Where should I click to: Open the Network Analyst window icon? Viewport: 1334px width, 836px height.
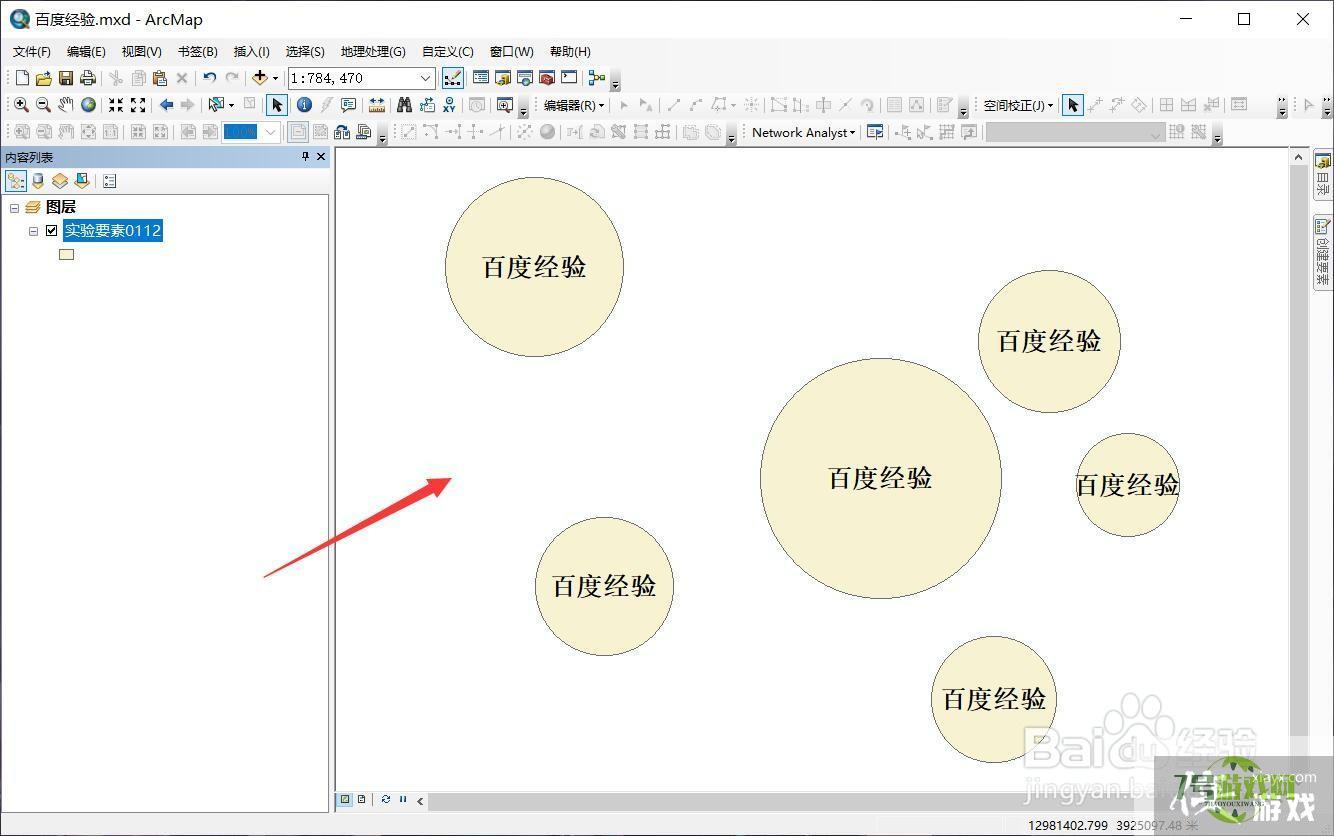tap(875, 132)
